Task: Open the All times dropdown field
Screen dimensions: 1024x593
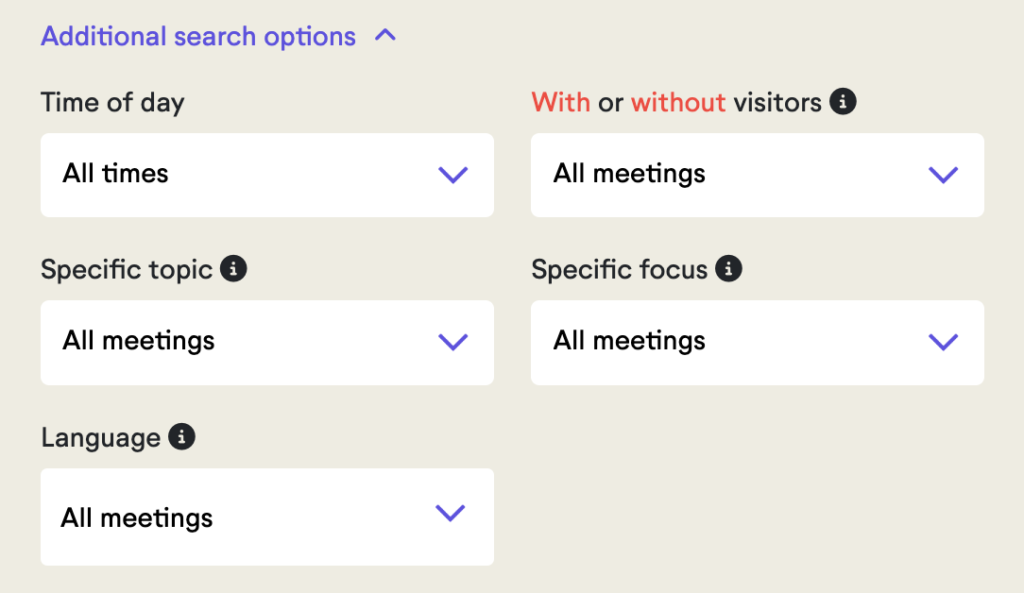Action: [x=267, y=175]
